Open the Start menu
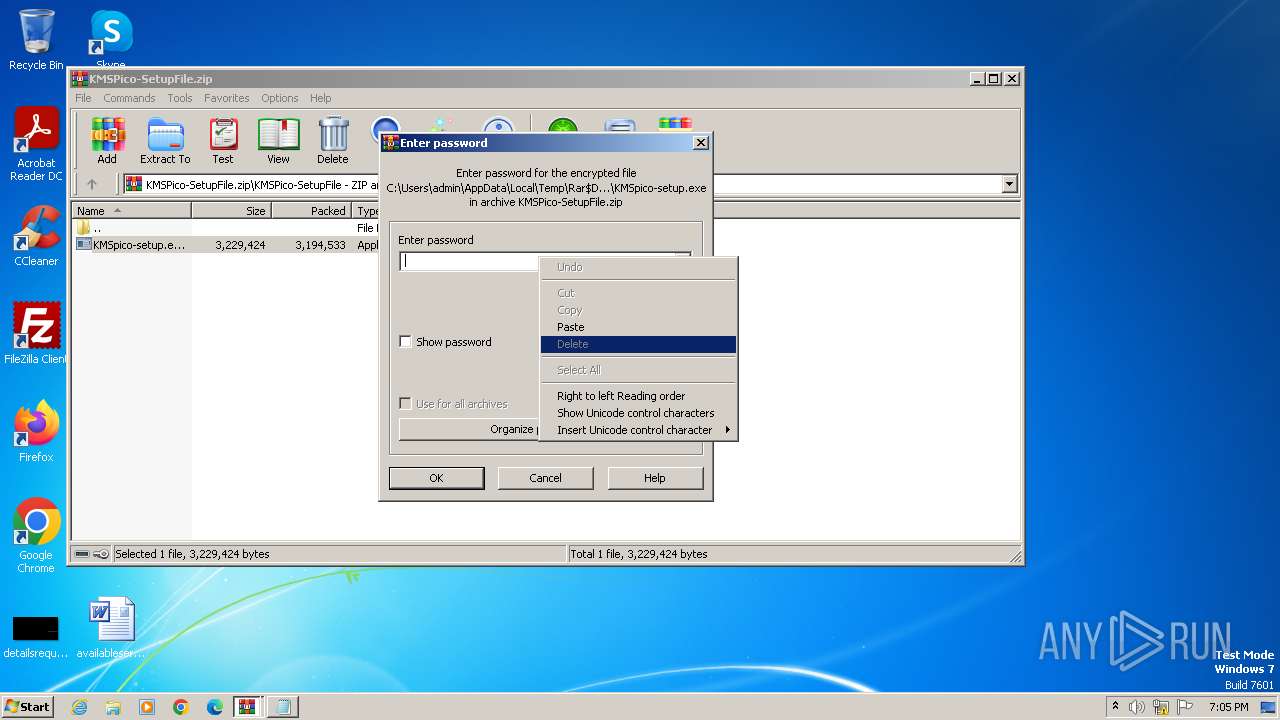 [28, 707]
